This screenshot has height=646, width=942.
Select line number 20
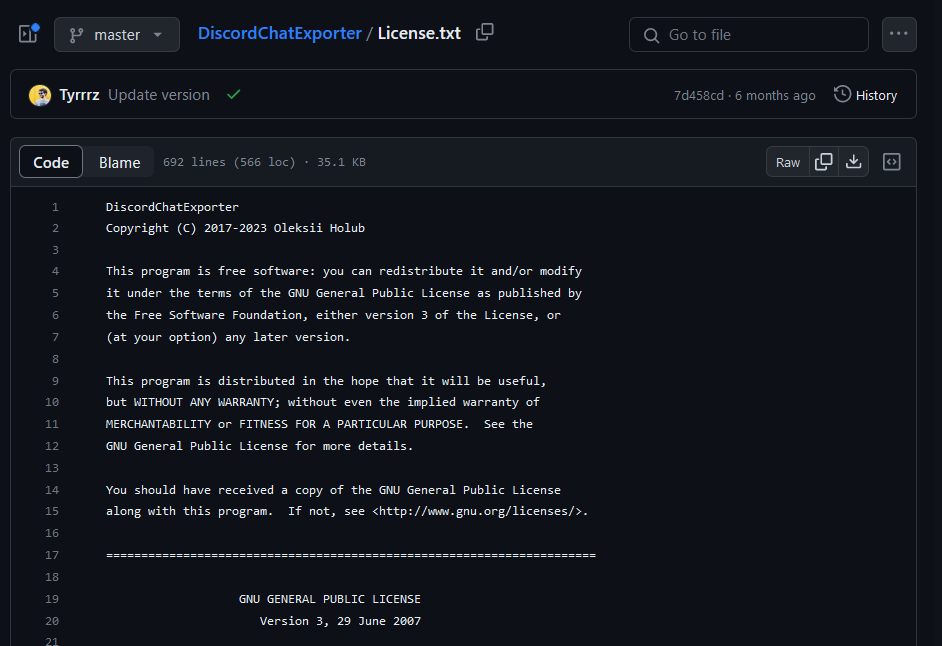[x=52, y=621]
